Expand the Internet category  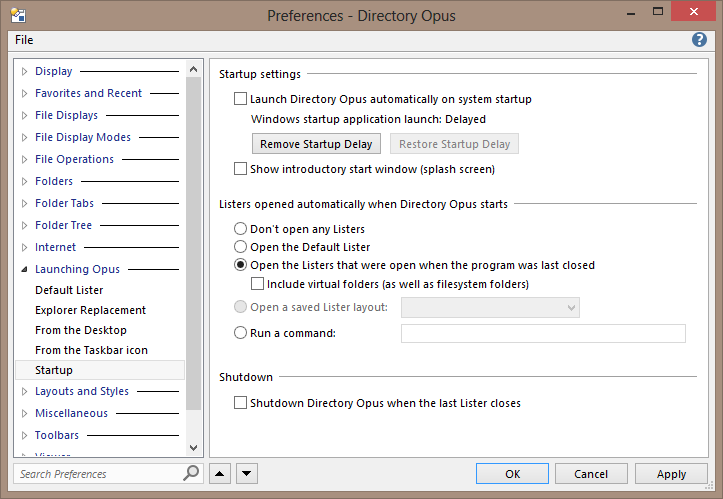(24, 248)
